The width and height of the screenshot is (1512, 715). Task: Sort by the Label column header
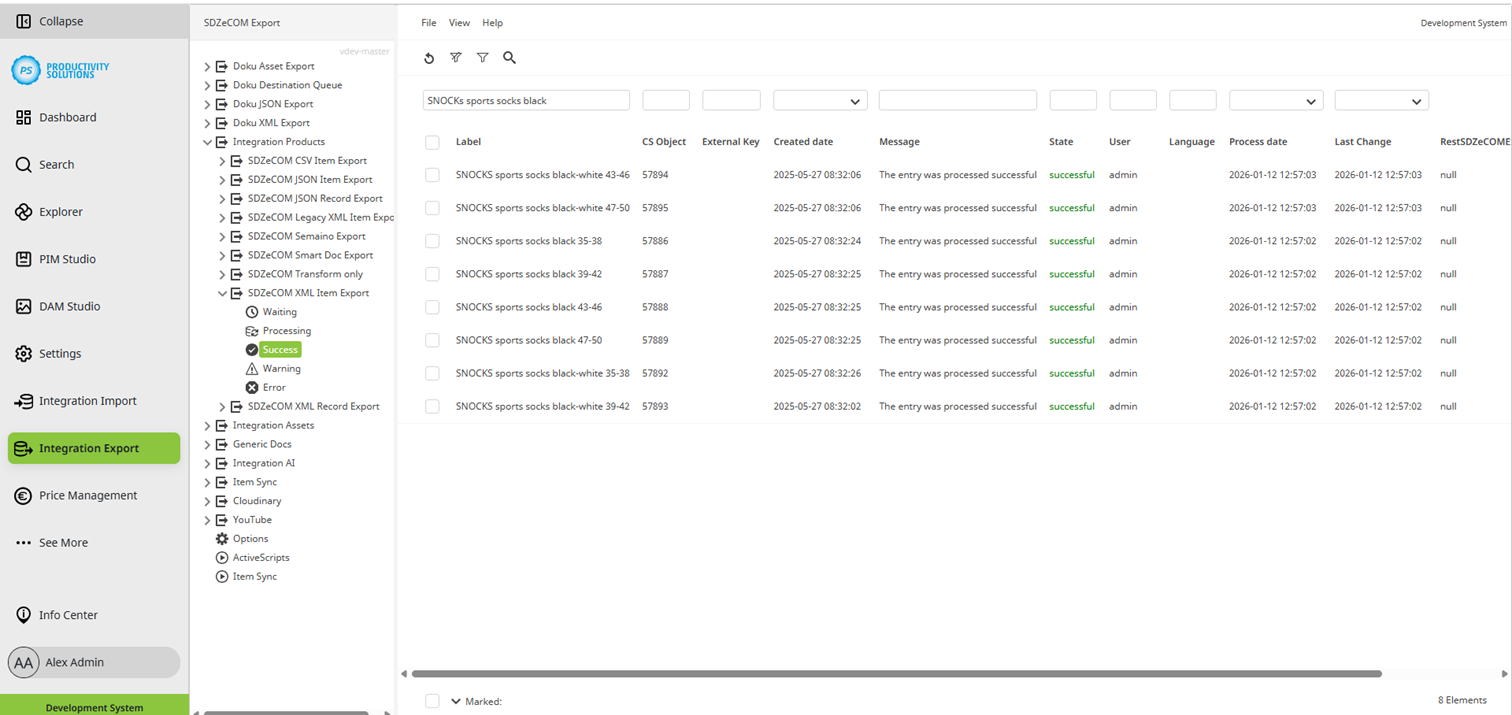coord(468,142)
